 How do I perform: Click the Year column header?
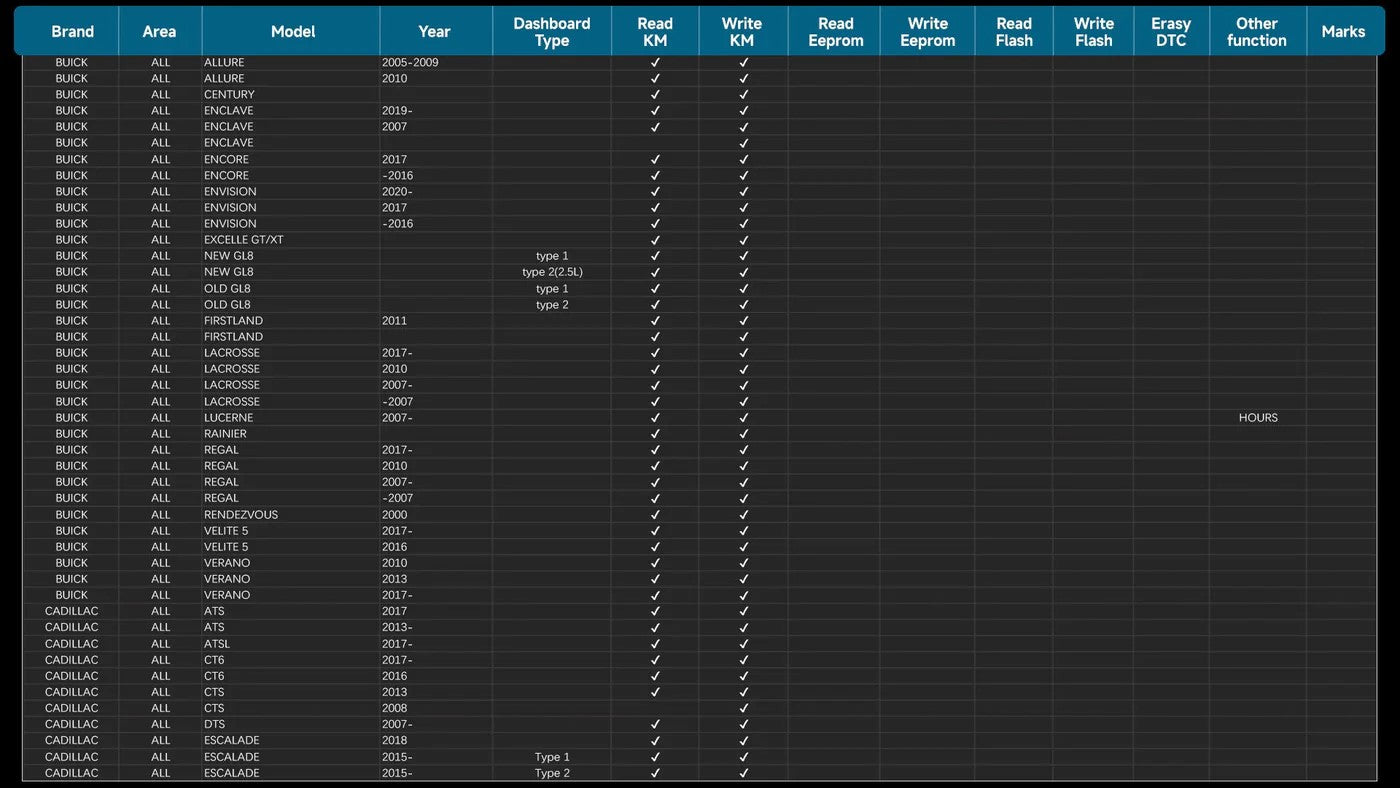click(x=434, y=32)
